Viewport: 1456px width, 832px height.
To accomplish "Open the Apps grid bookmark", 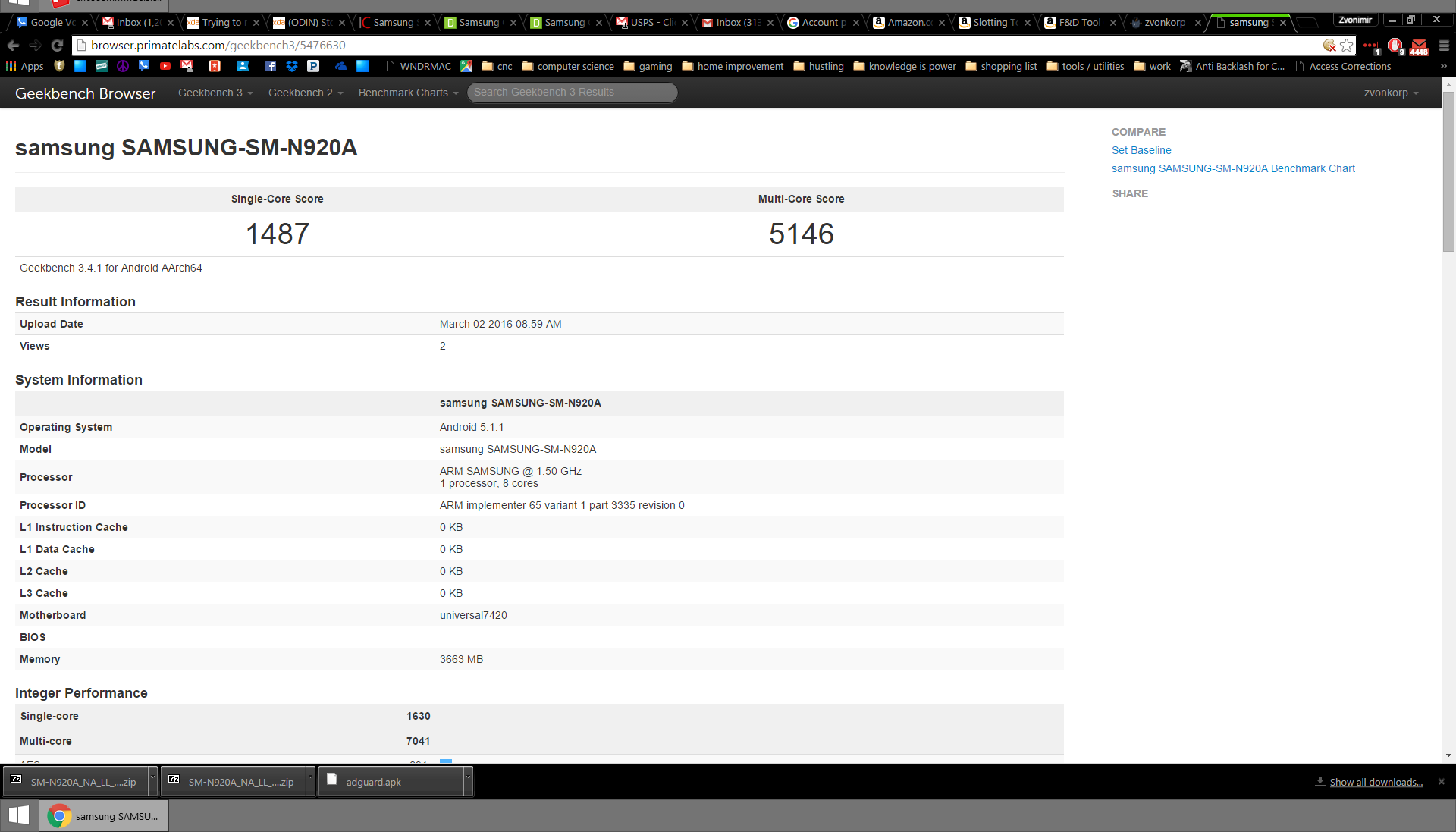I will pos(24,67).
